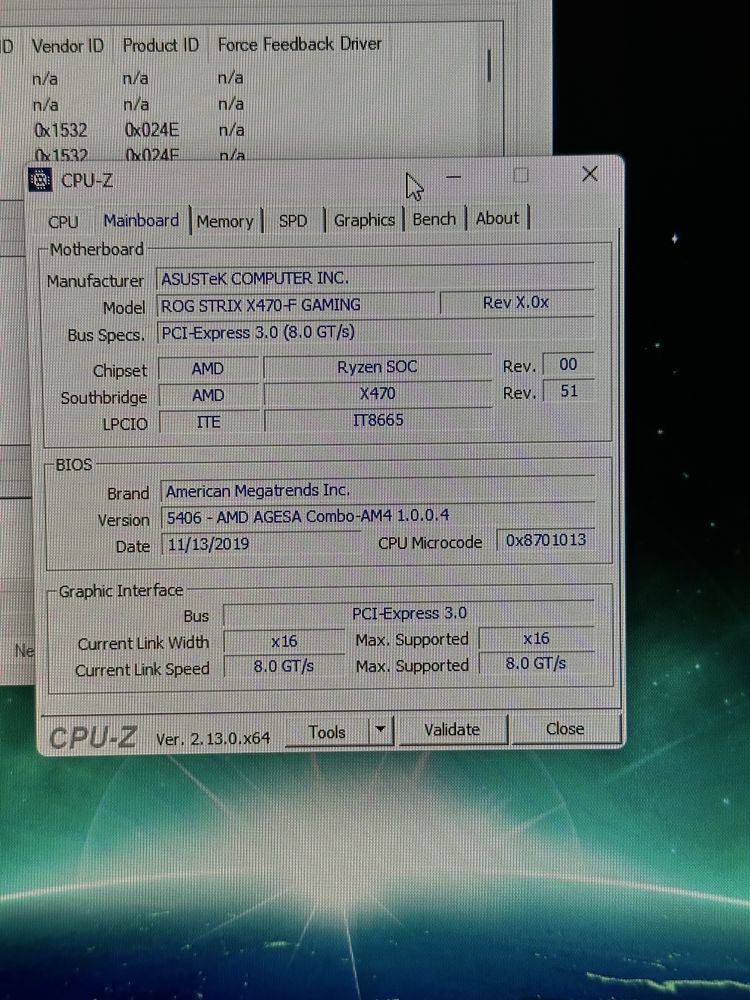
Task: Select the manufacturer field ASUSTeK COMPUTER INC.
Action: 375,278
